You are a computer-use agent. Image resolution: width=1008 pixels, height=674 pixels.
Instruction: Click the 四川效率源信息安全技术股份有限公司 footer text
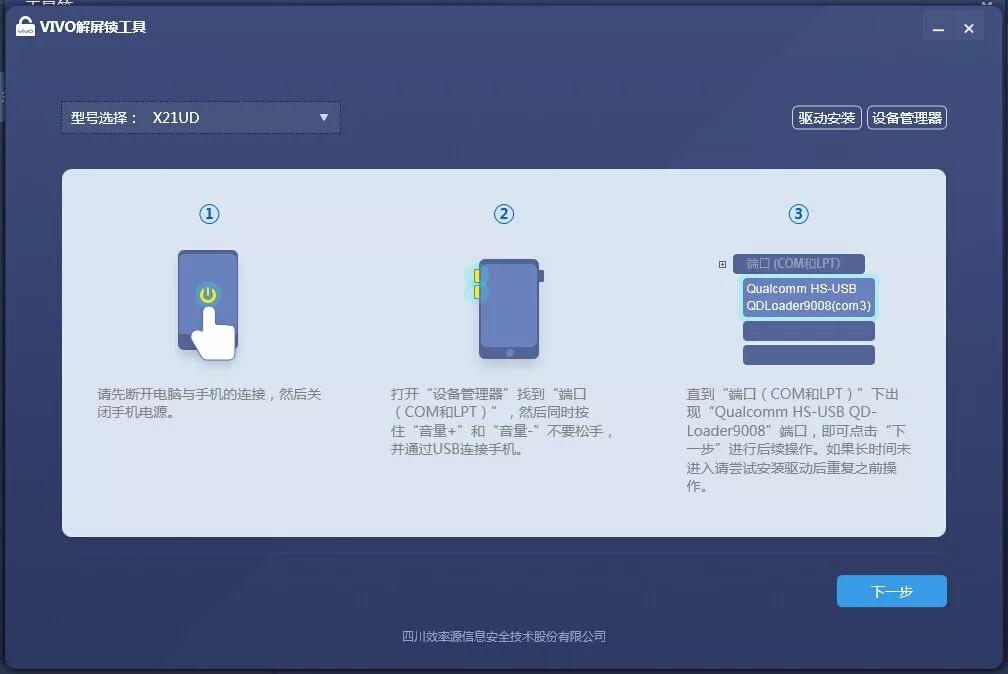point(503,636)
